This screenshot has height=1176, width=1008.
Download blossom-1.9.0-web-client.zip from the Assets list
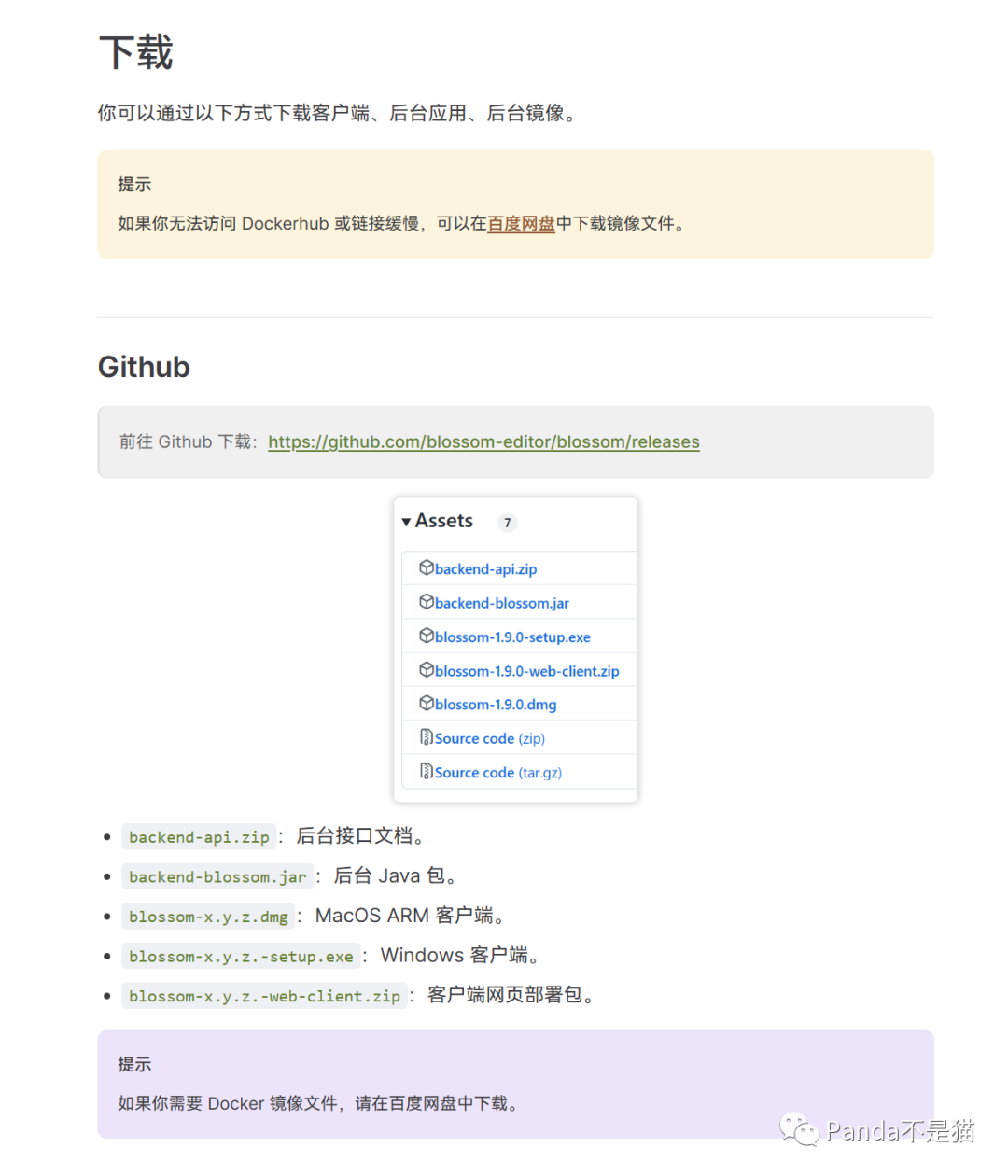coord(527,670)
